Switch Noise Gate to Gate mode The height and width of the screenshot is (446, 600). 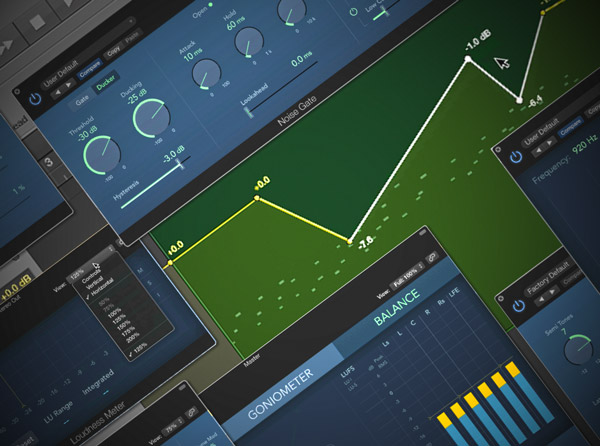pyautogui.click(x=82, y=100)
